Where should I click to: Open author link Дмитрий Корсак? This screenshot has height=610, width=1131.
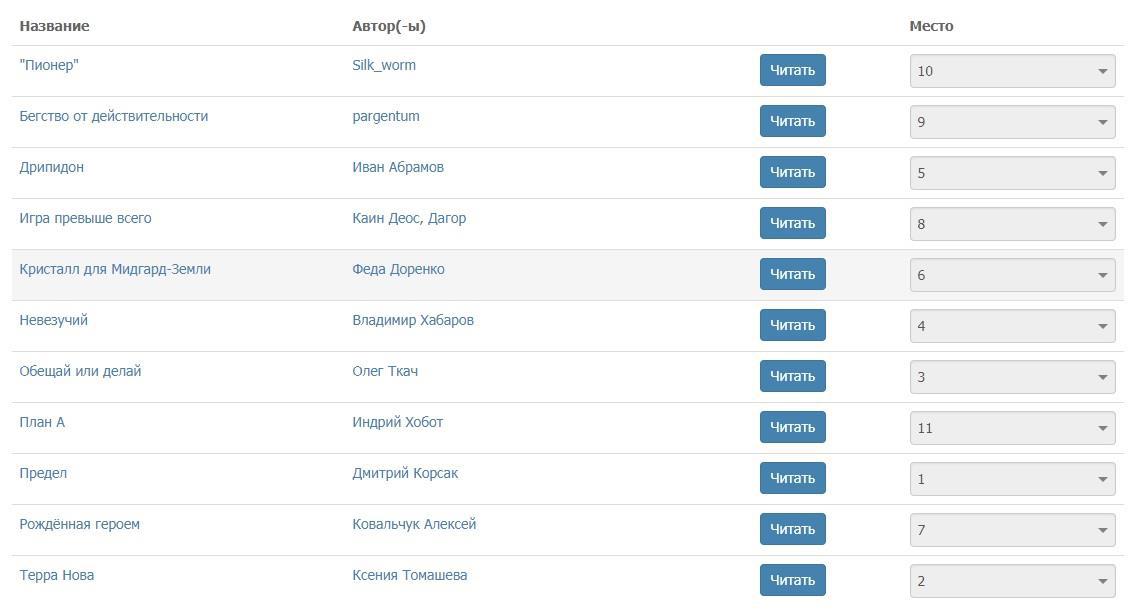[405, 473]
